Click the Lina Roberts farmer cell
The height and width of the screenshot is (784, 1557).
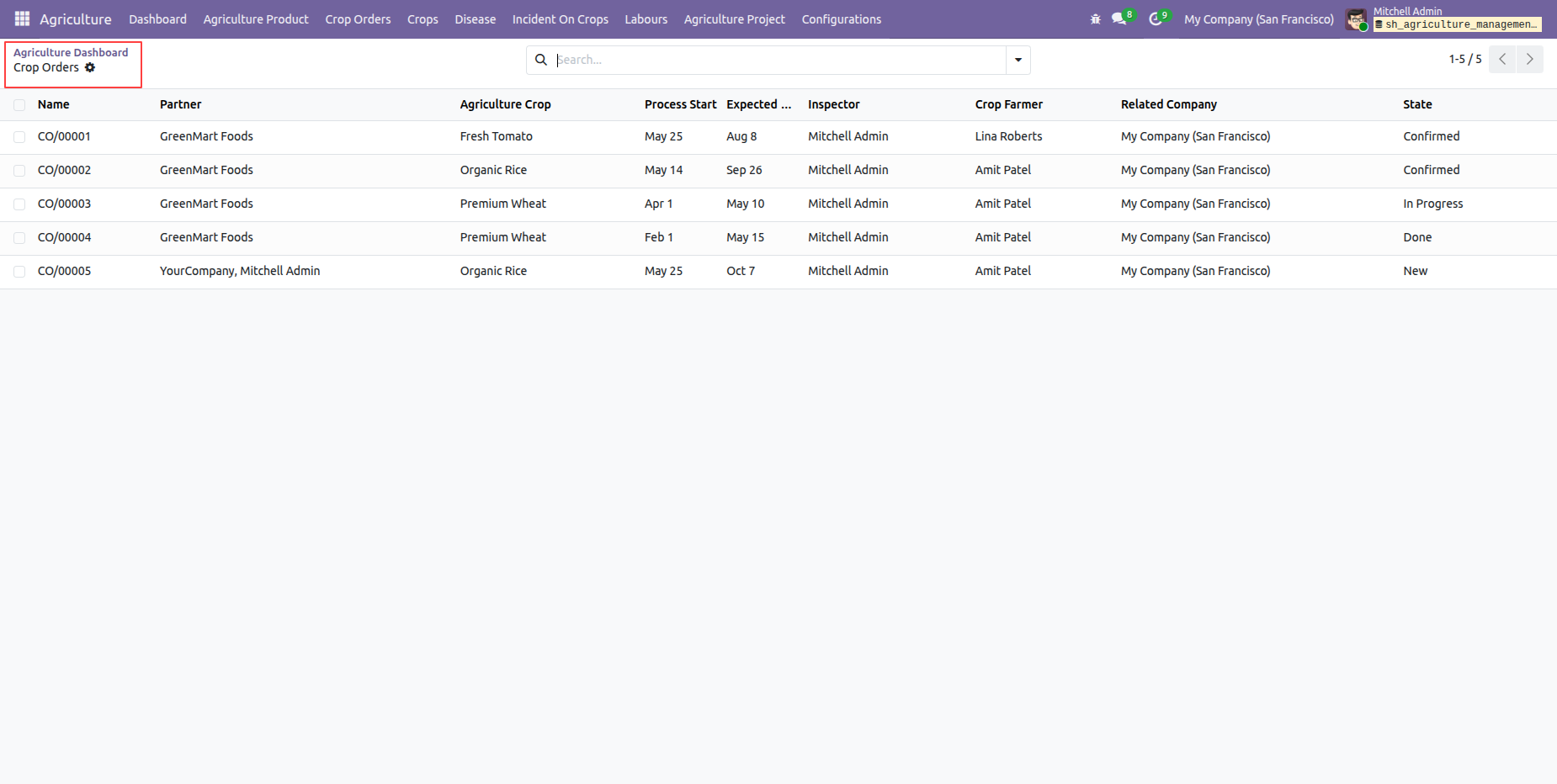tap(1008, 136)
